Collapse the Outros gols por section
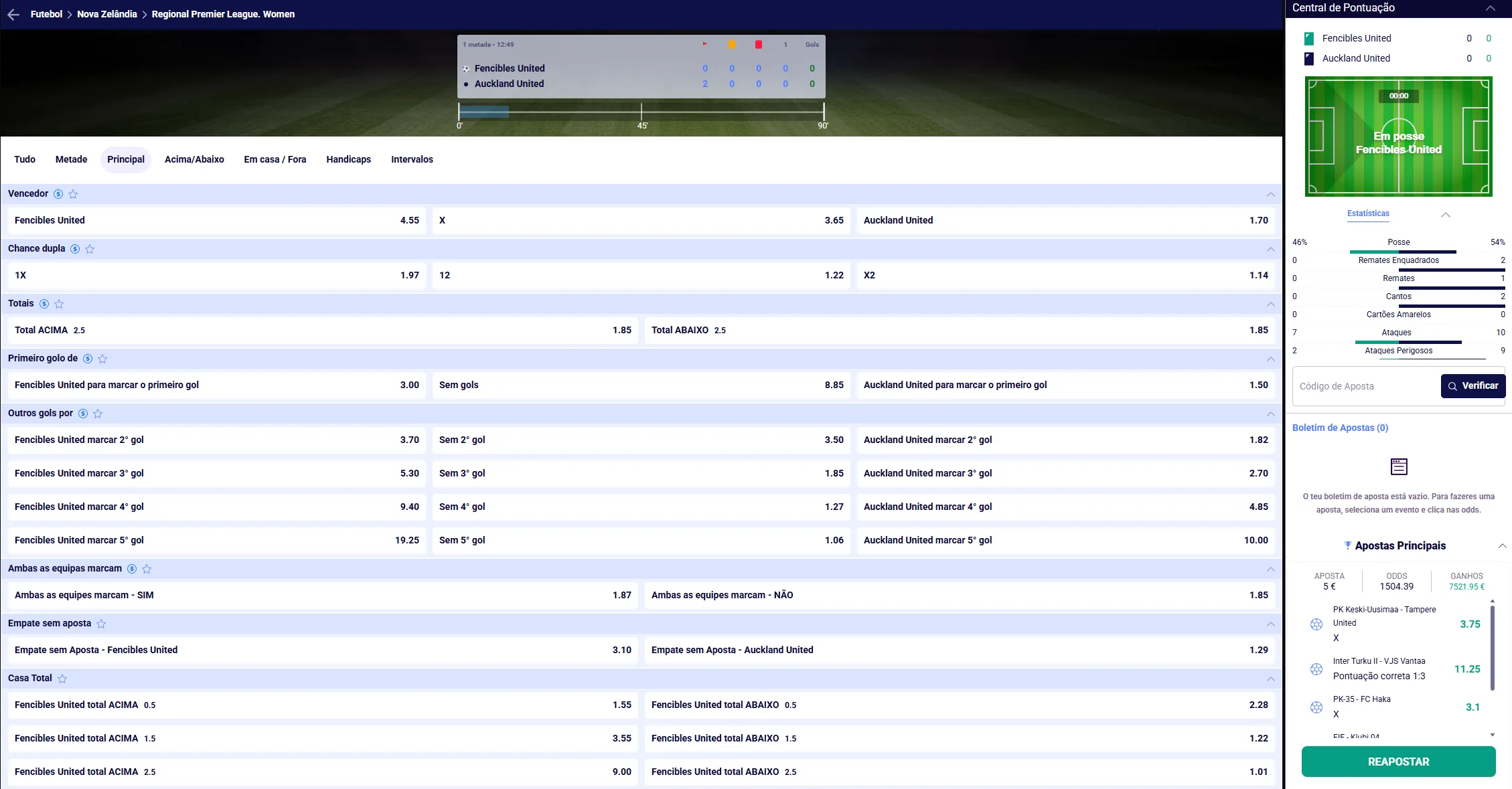 click(x=1270, y=414)
